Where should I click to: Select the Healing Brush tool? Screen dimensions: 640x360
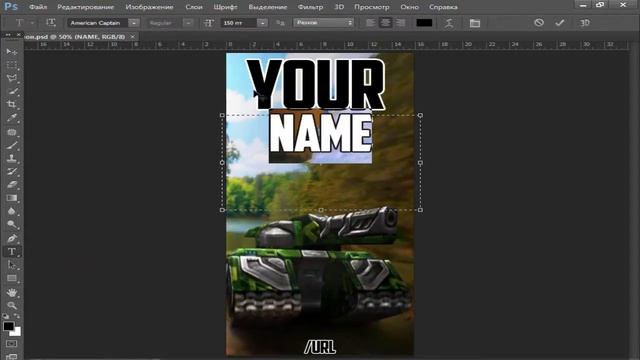tap(12, 132)
